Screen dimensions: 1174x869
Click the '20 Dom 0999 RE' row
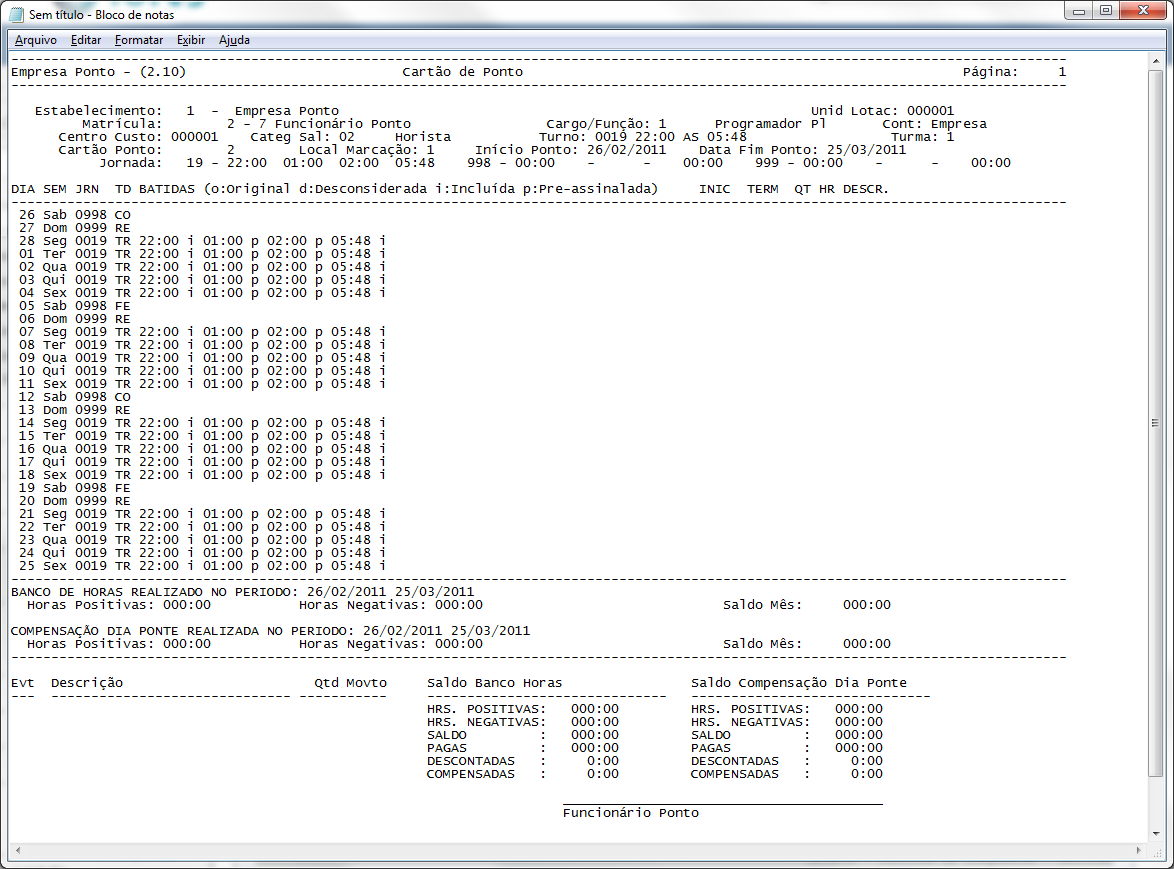click(x=75, y=501)
